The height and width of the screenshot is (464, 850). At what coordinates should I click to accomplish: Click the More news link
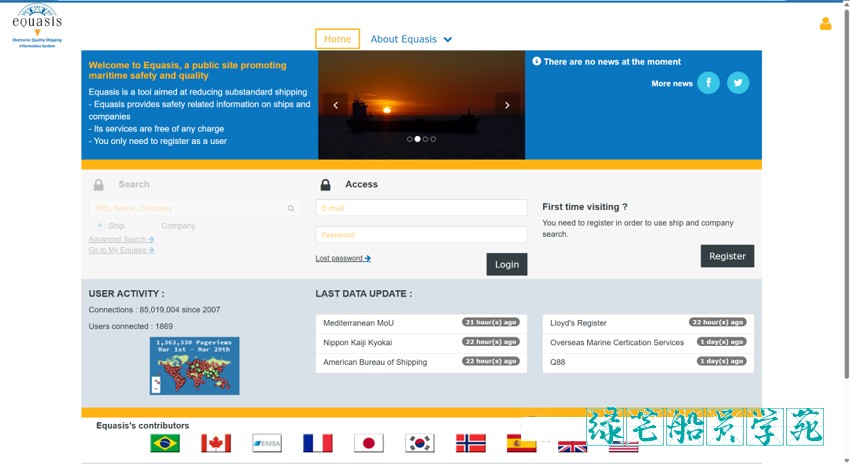[x=672, y=83]
